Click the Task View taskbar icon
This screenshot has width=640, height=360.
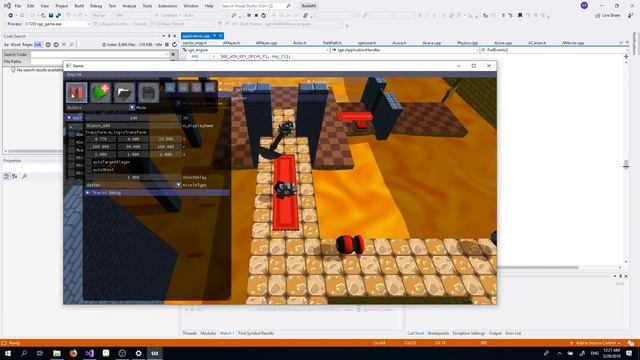pyautogui.click(x=40, y=353)
